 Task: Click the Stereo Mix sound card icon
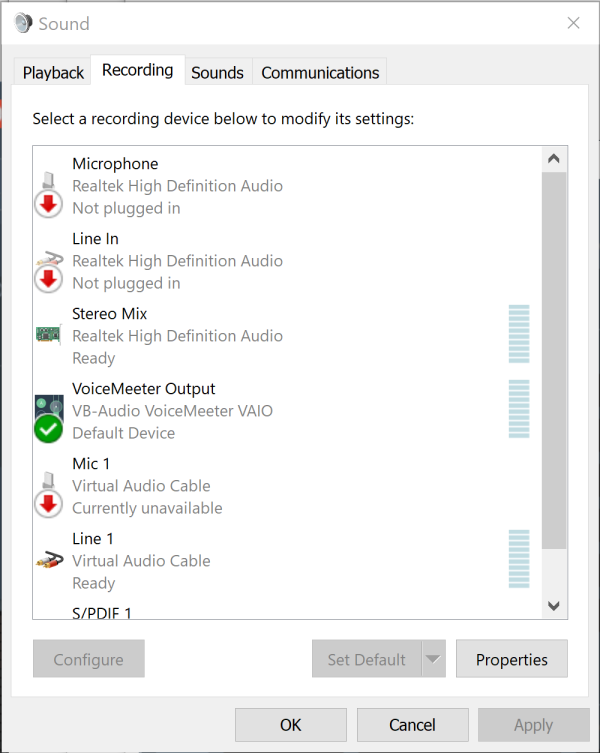click(x=49, y=334)
